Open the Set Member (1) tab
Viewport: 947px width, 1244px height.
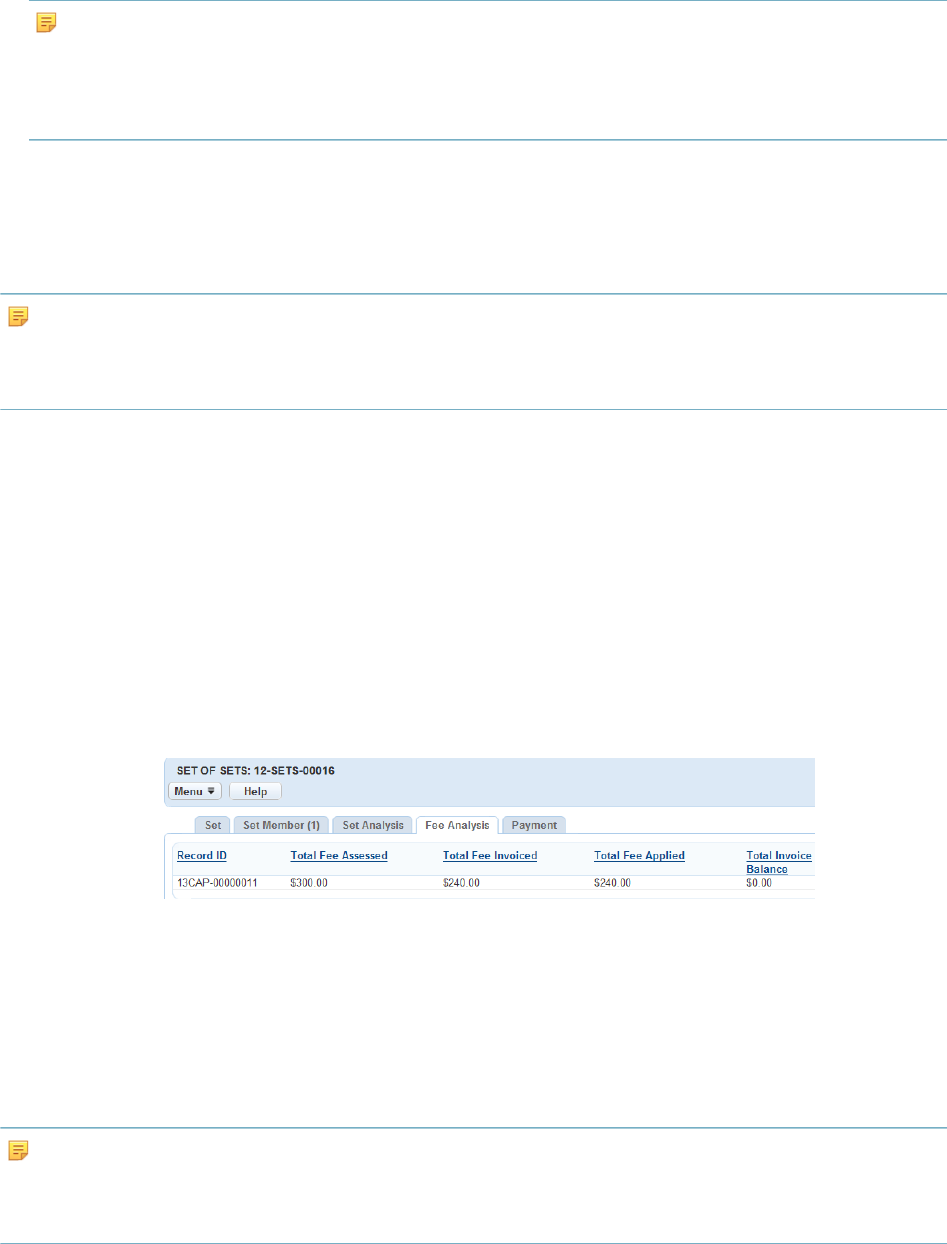282,825
